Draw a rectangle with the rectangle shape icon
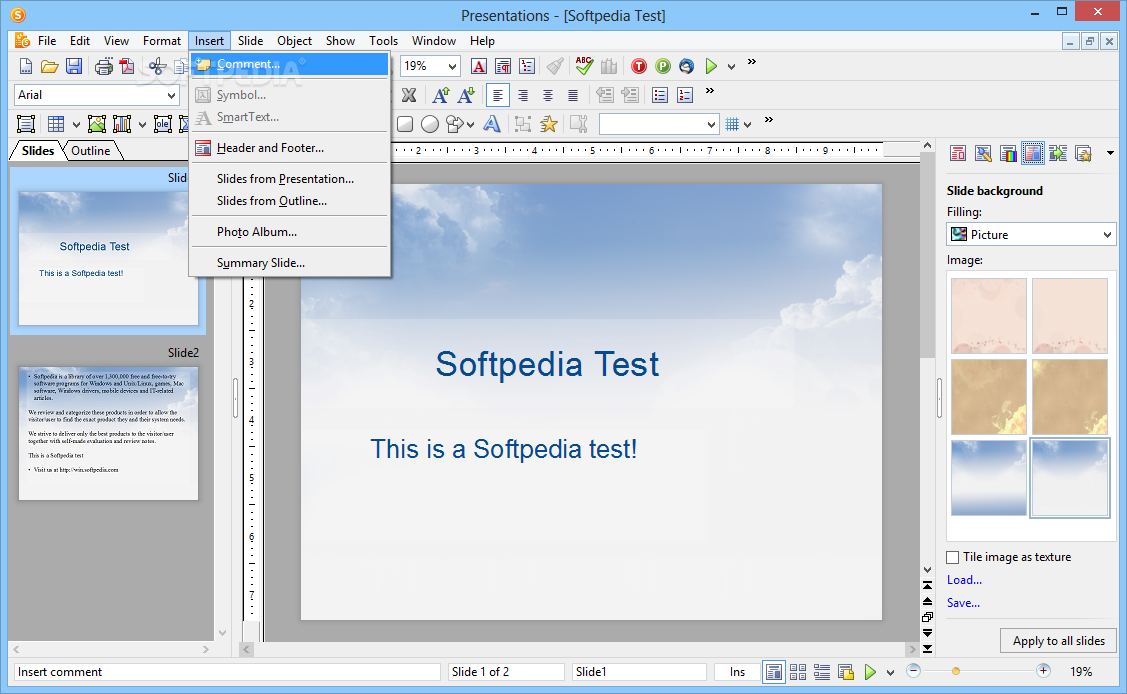Image resolution: width=1127 pixels, height=694 pixels. pyautogui.click(x=405, y=124)
